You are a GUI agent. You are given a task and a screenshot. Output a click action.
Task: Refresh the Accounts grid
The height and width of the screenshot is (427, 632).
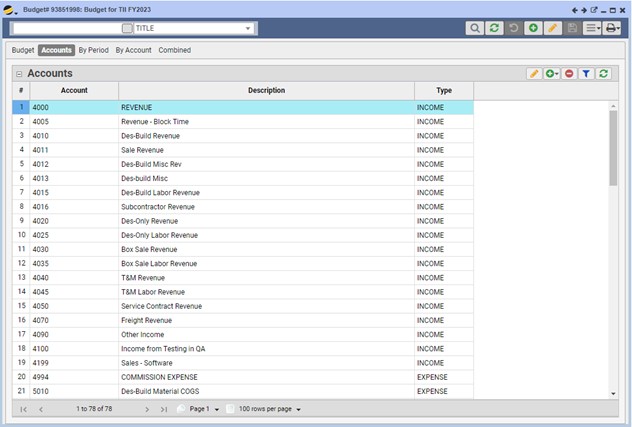click(604, 74)
